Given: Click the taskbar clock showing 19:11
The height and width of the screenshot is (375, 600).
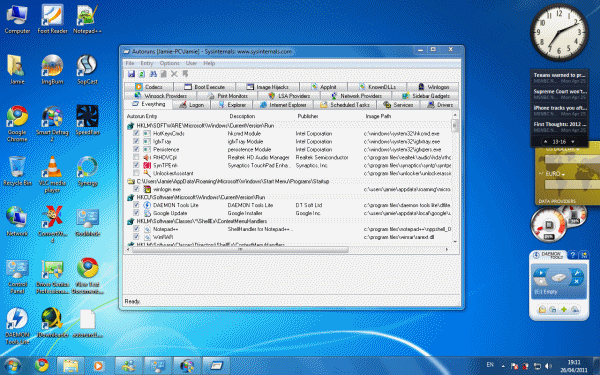Looking at the screenshot, I should (x=574, y=366).
